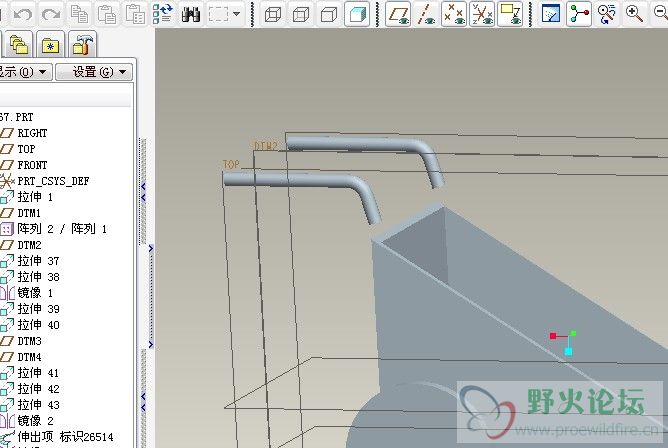The width and height of the screenshot is (668, 448).
Task: Click the Orient mode icon
Action: [607, 14]
